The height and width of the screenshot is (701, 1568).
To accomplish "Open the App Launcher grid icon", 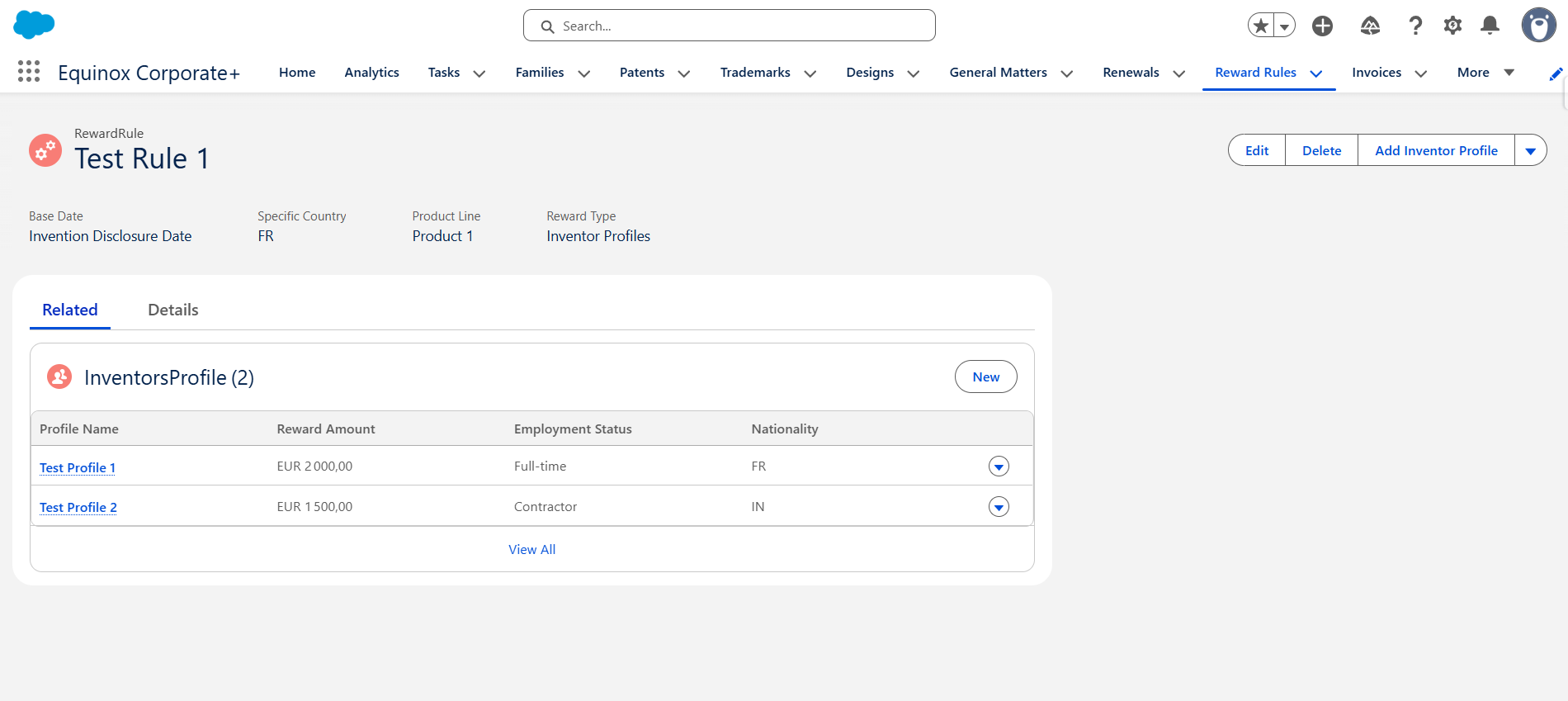I will coord(29,72).
